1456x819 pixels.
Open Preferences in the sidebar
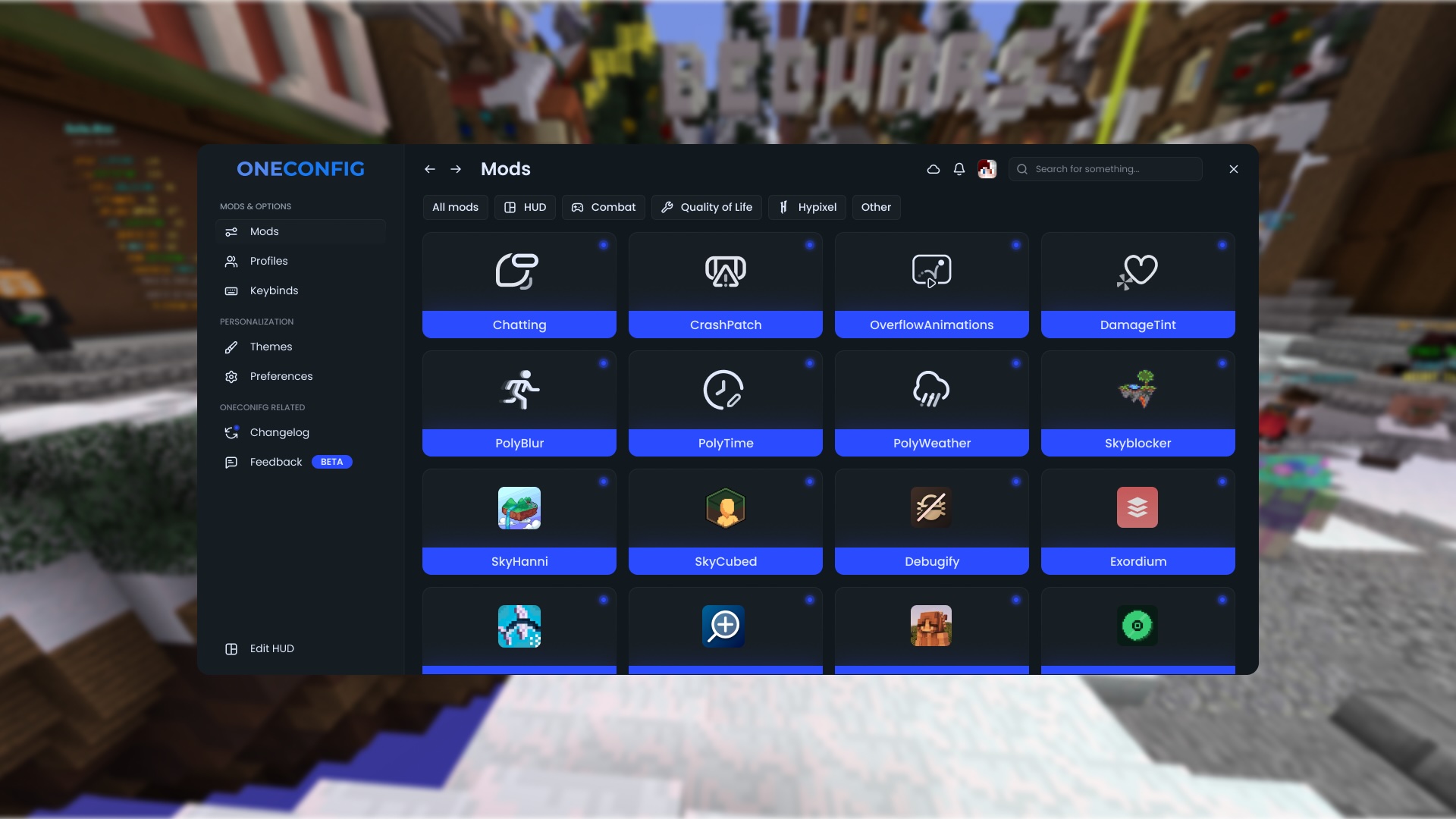pos(300,376)
